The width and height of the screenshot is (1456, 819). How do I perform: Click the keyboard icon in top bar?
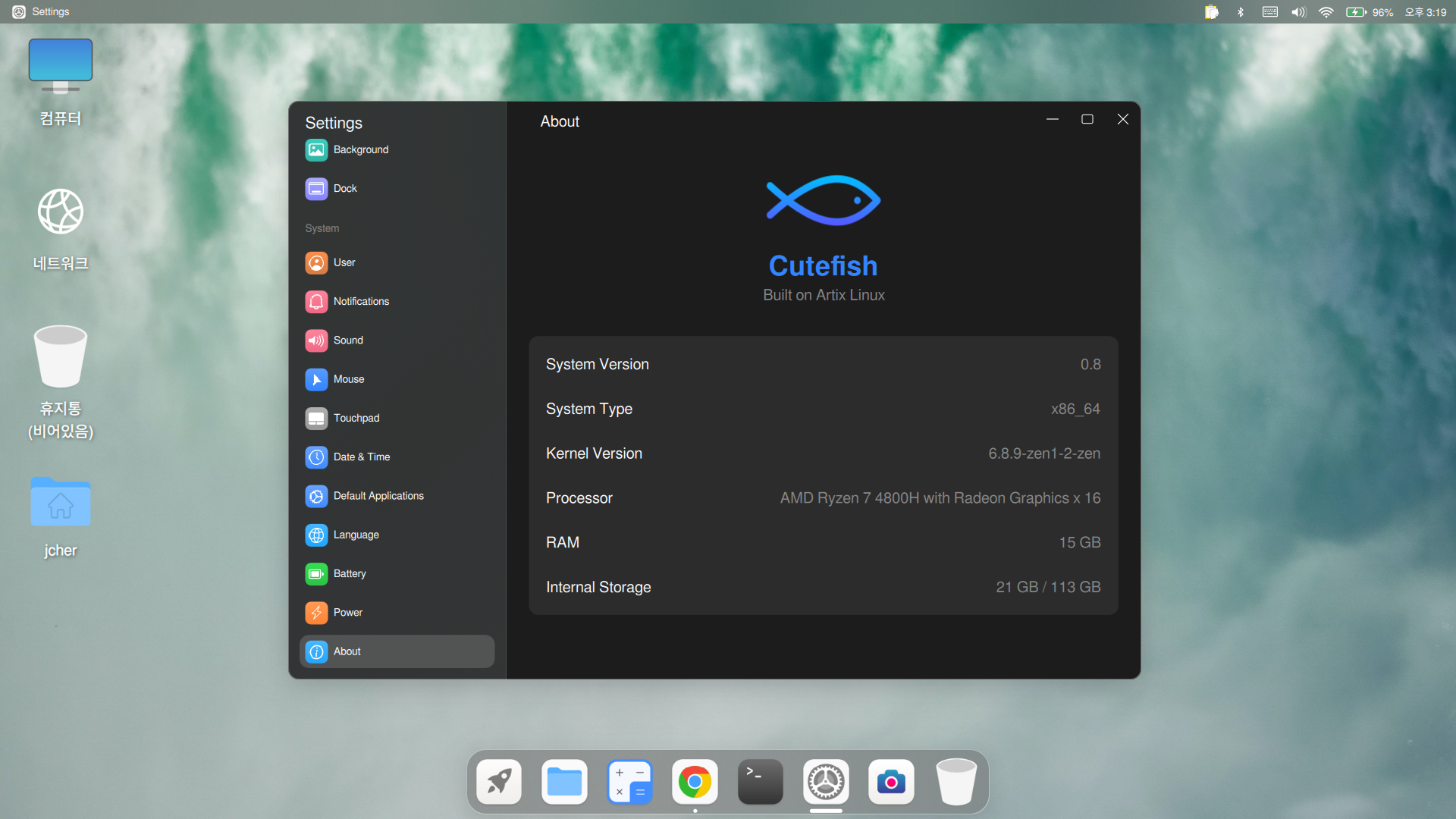(1270, 12)
